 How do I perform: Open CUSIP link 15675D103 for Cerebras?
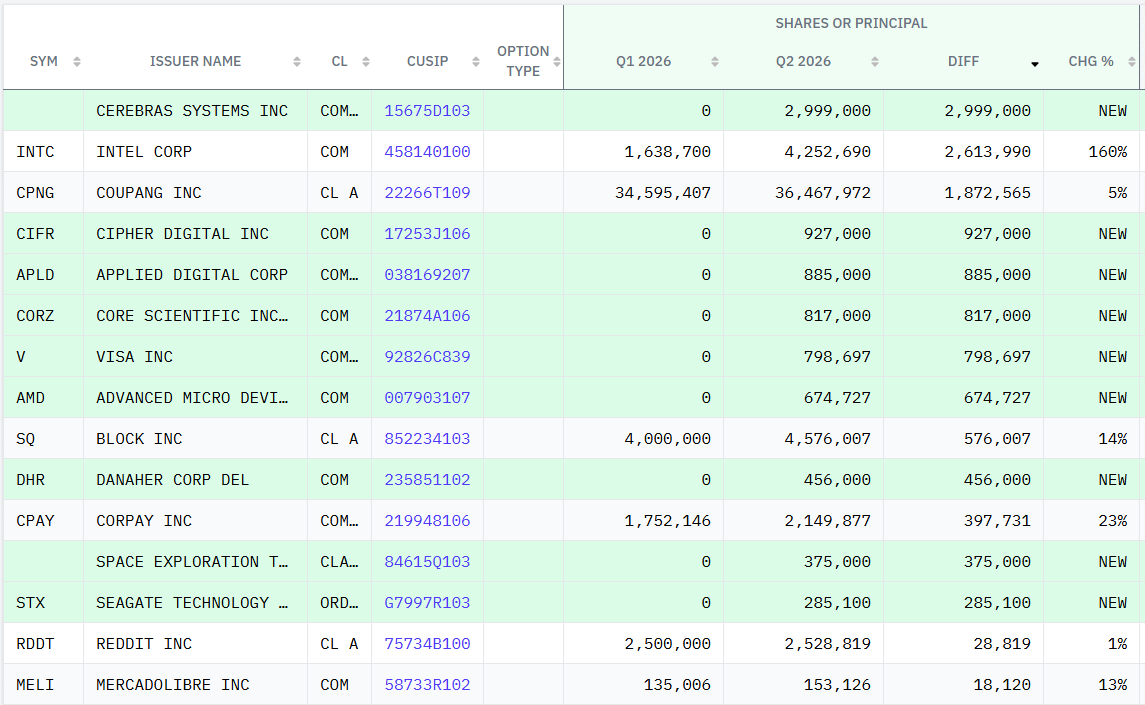coord(427,111)
